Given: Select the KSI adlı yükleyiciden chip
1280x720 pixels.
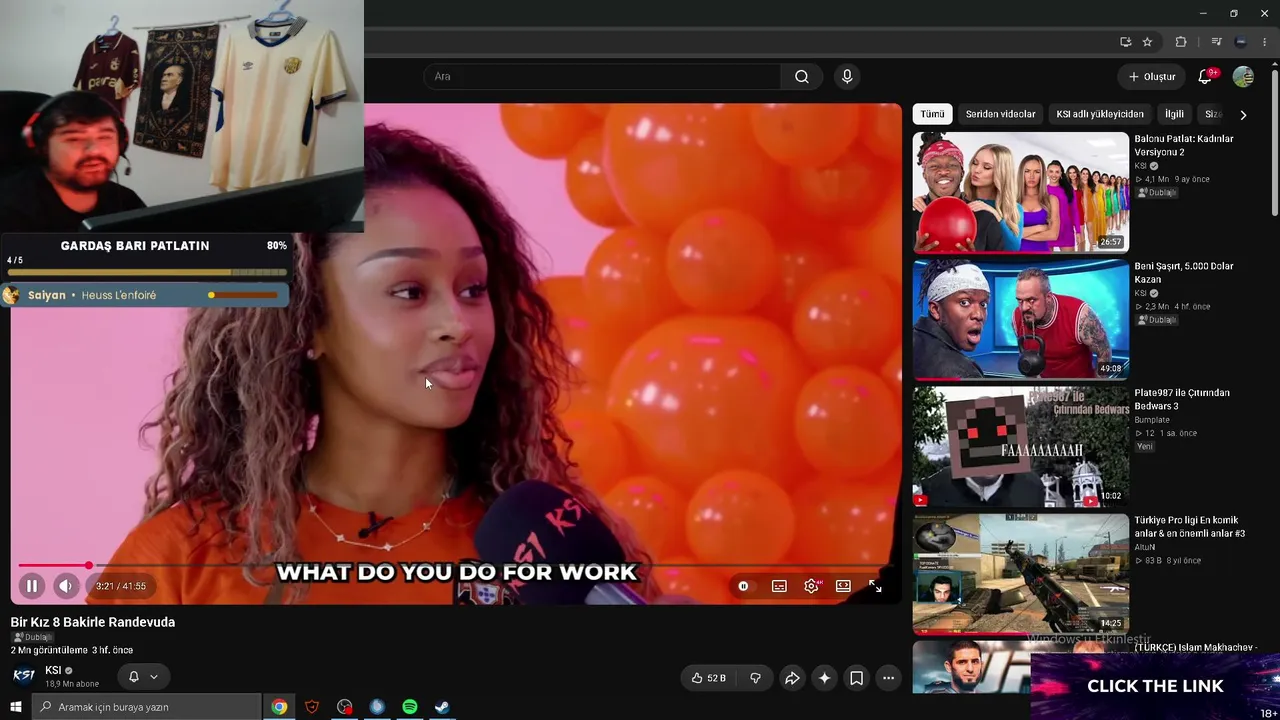Looking at the screenshot, I should tap(1099, 114).
